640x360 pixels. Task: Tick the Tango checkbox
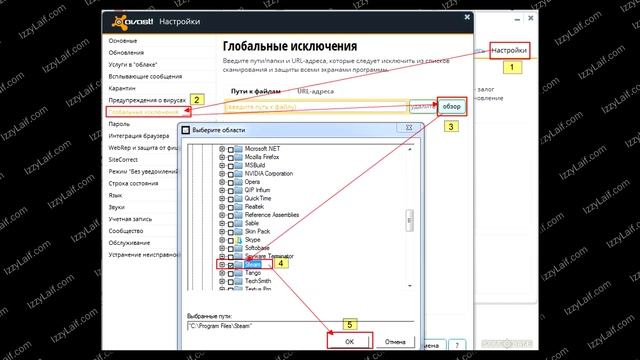(x=231, y=273)
